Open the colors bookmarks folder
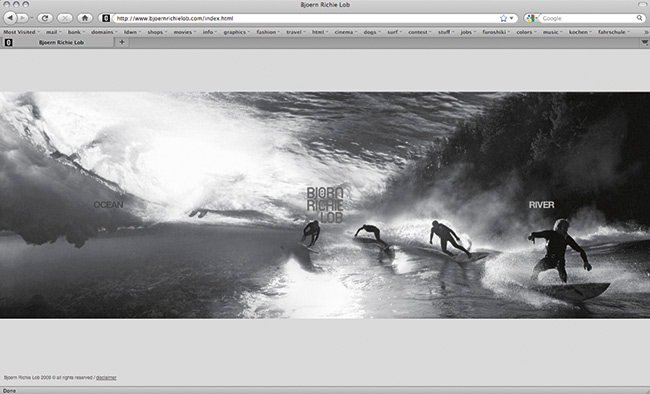The height and width of the screenshot is (394, 650). click(x=526, y=32)
